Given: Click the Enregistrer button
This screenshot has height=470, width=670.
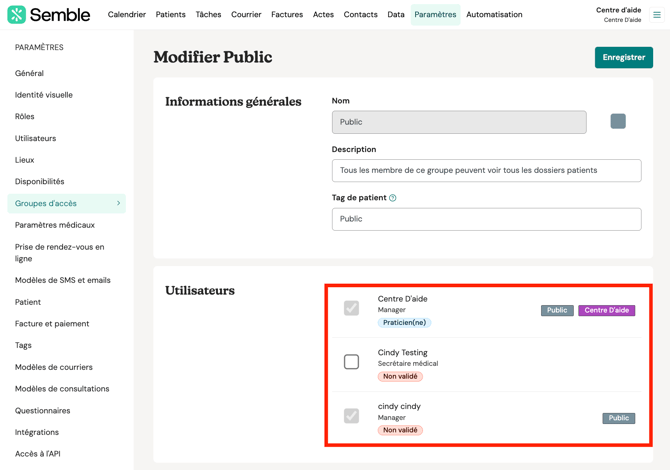Looking at the screenshot, I should [623, 58].
